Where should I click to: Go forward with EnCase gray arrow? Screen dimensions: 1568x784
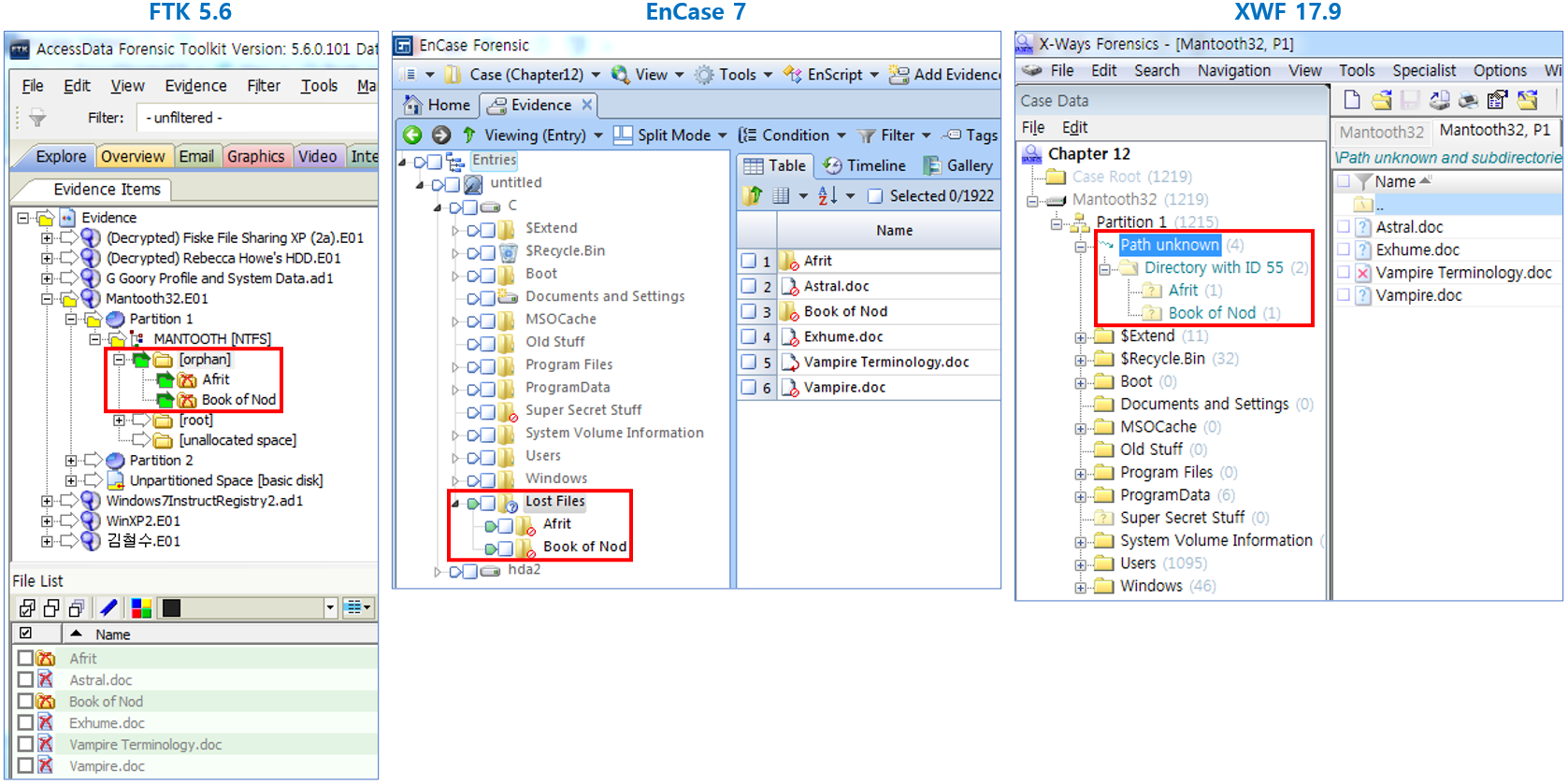point(441,135)
